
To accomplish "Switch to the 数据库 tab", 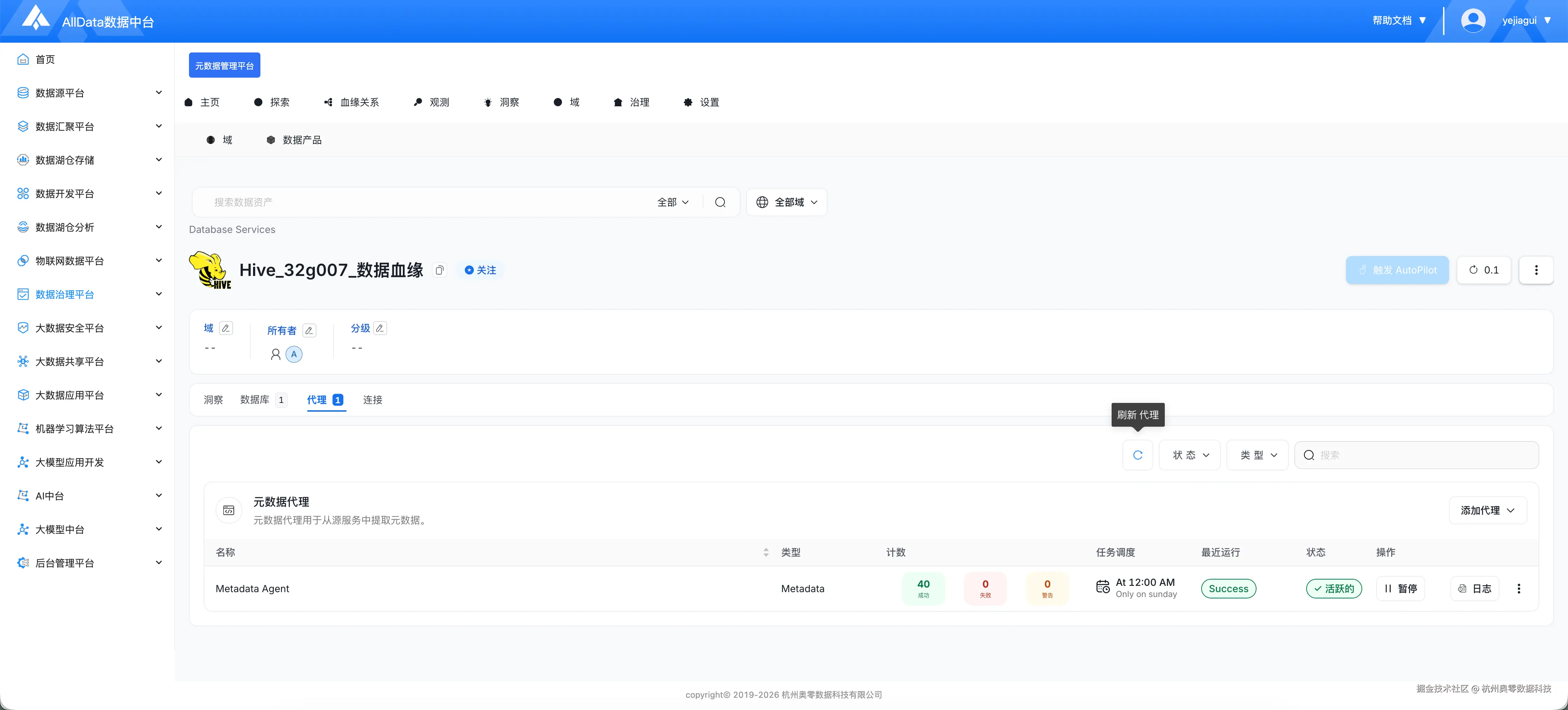I will tap(263, 400).
